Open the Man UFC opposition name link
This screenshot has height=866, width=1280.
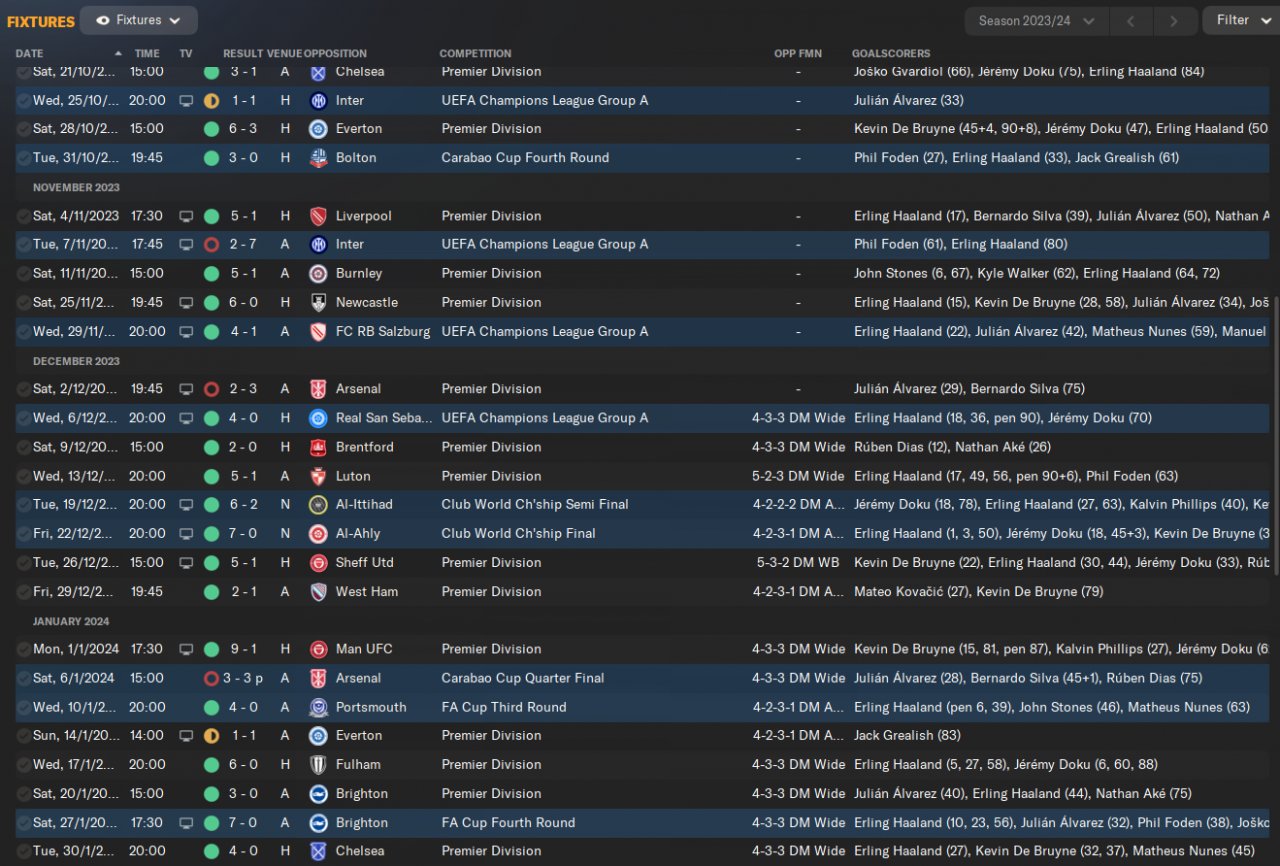tap(364, 649)
